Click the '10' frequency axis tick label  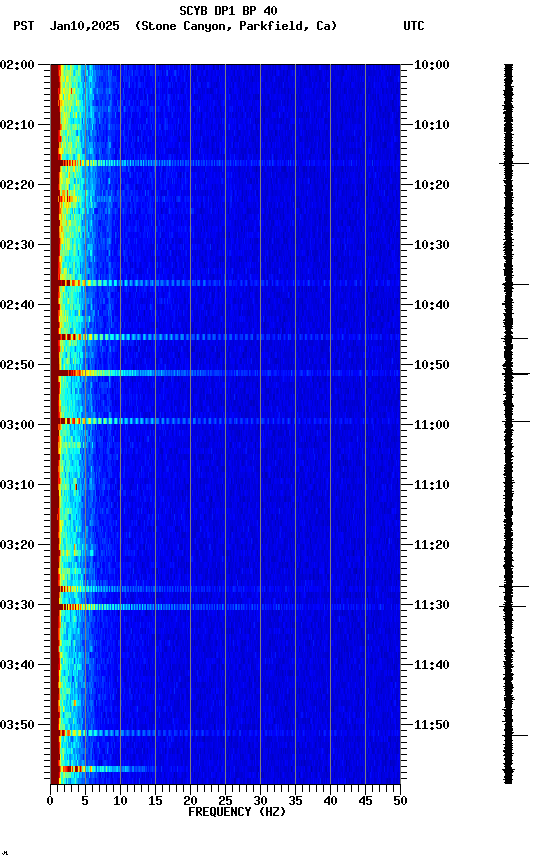[x=120, y=801]
